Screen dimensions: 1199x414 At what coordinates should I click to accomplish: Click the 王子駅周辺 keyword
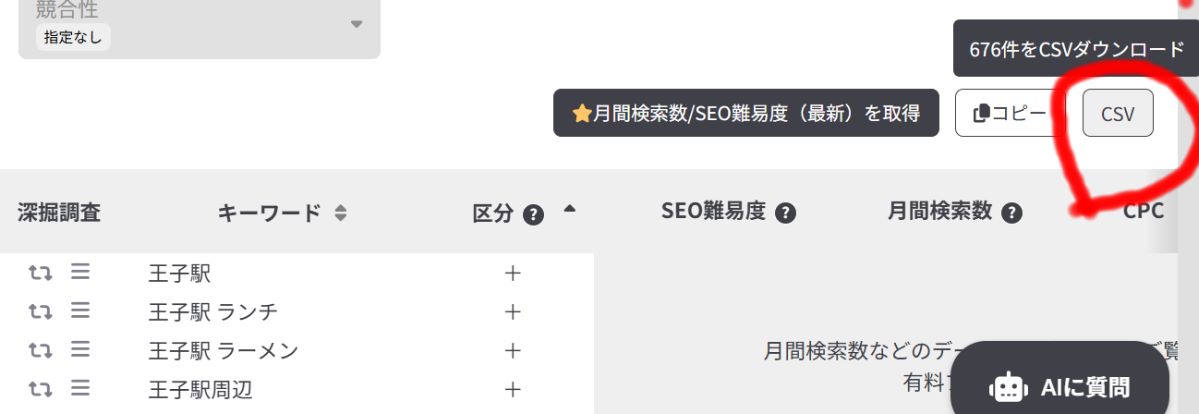coord(200,389)
